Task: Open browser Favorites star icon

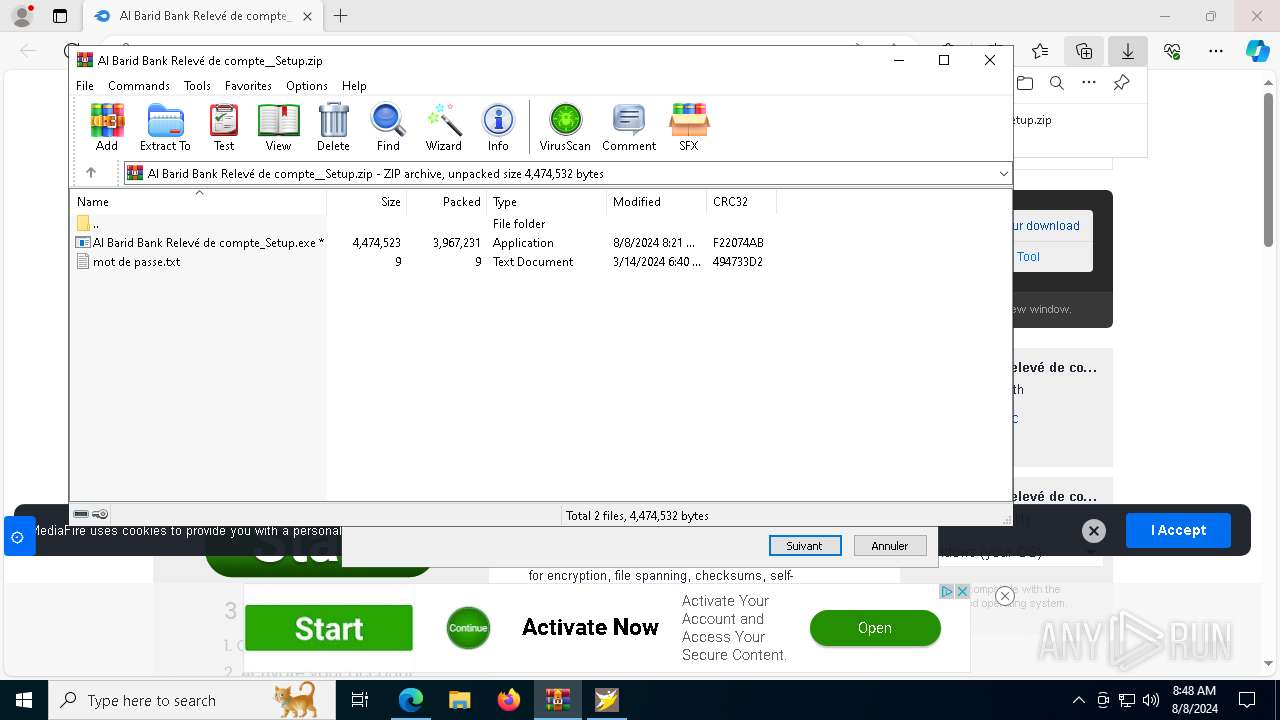Action: tap(1040, 50)
